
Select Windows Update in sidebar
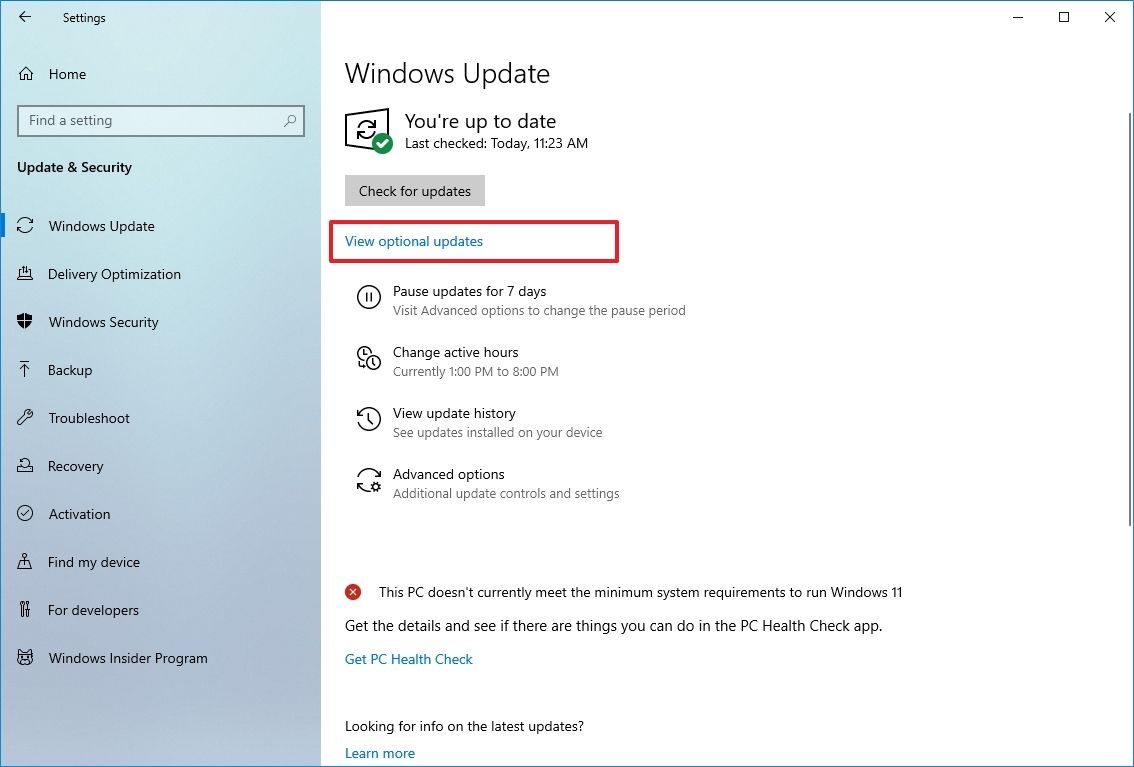click(x=101, y=226)
